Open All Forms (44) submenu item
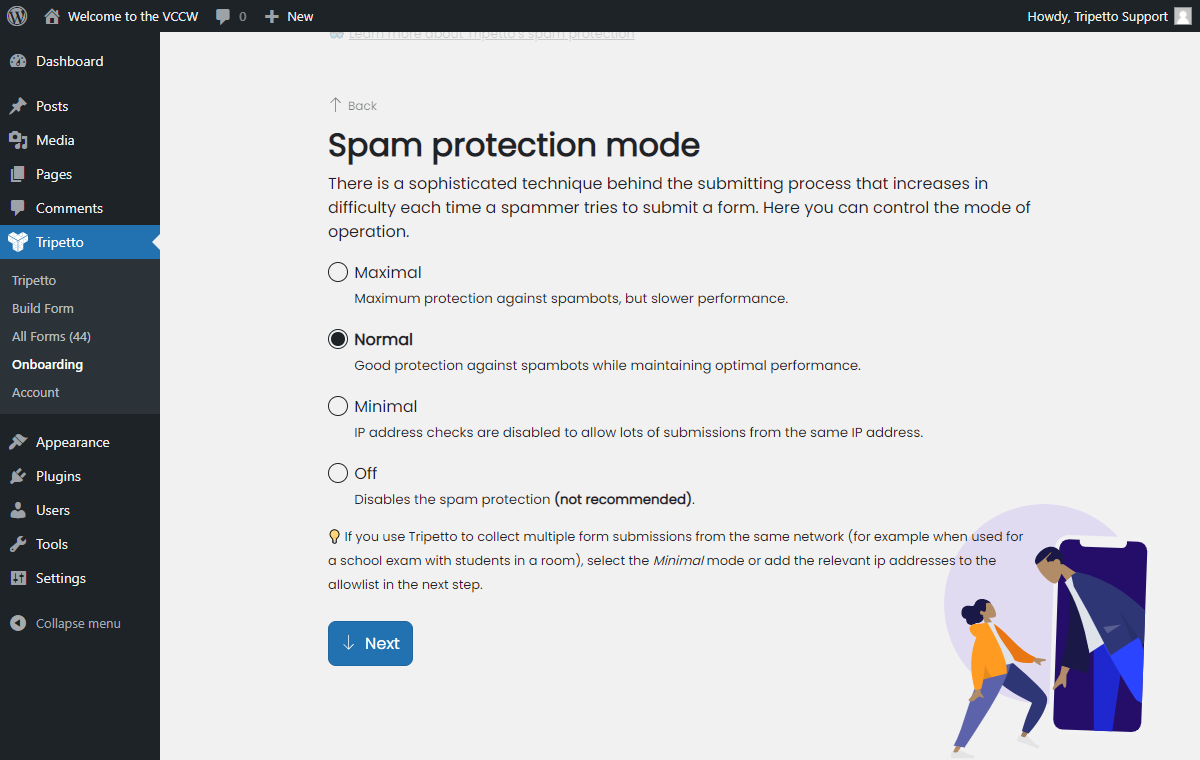The width and height of the screenshot is (1200, 760). [x=51, y=336]
